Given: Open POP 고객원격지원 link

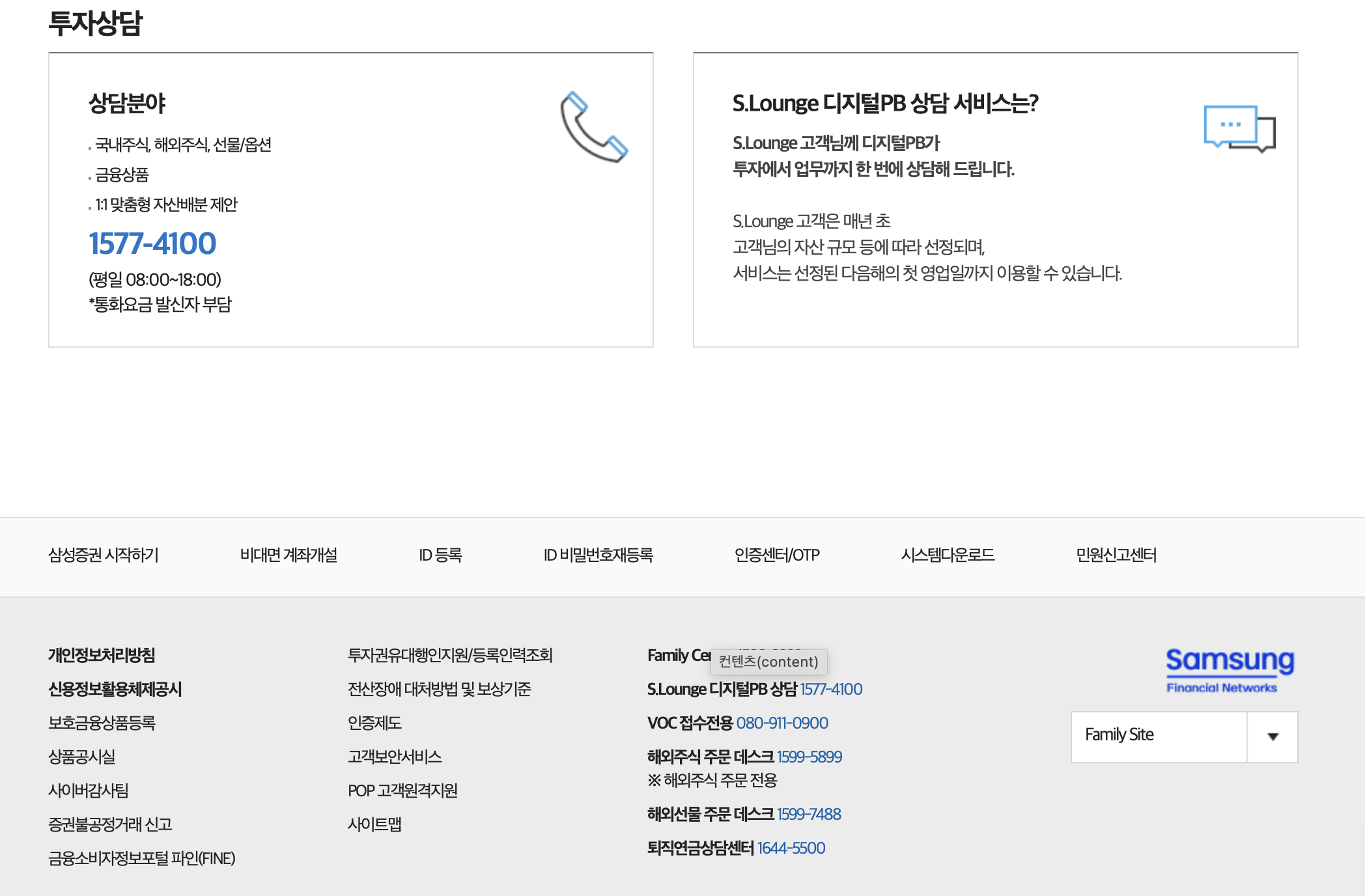Looking at the screenshot, I should 402,791.
